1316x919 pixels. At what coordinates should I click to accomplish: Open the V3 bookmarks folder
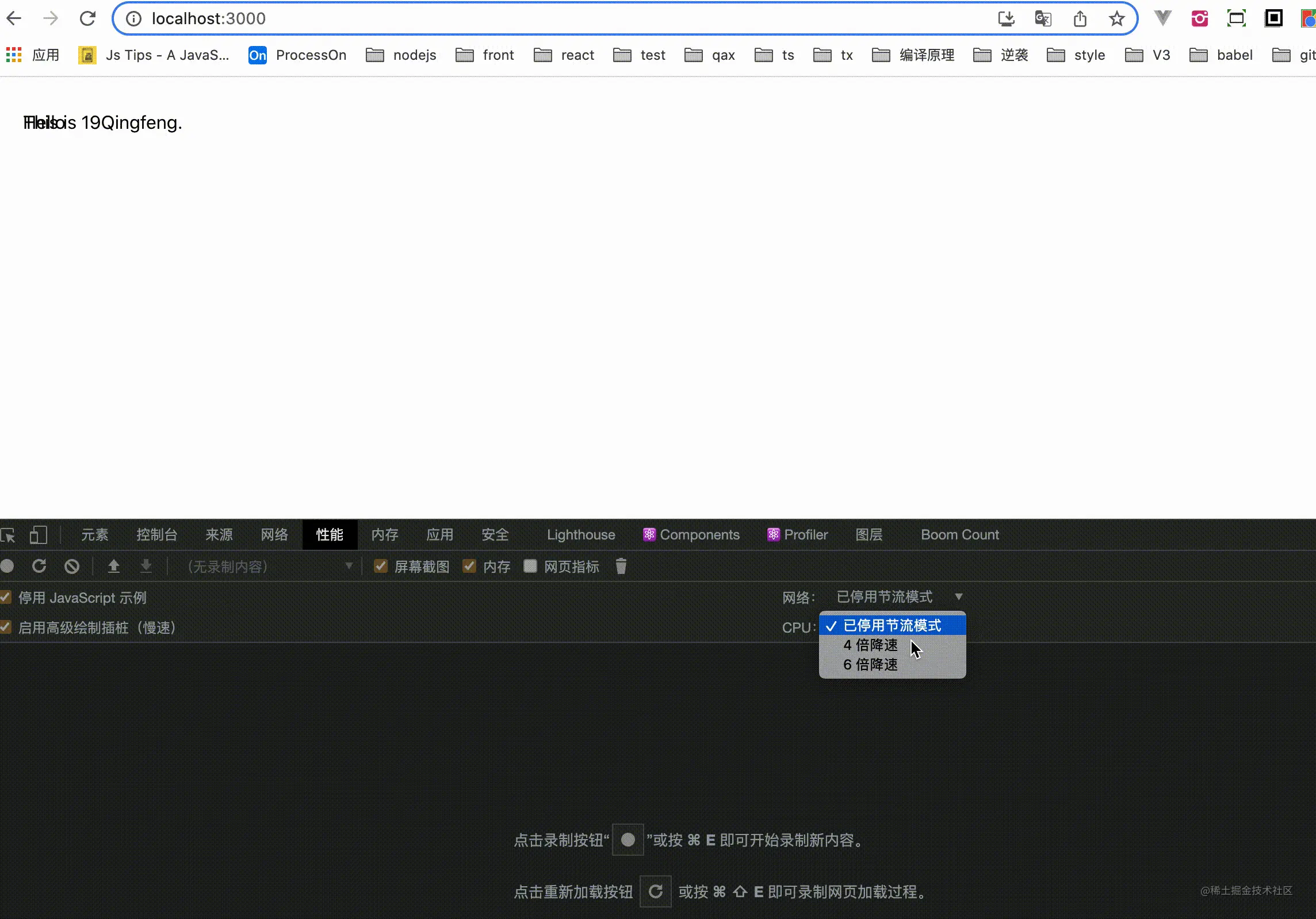click(1147, 55)
